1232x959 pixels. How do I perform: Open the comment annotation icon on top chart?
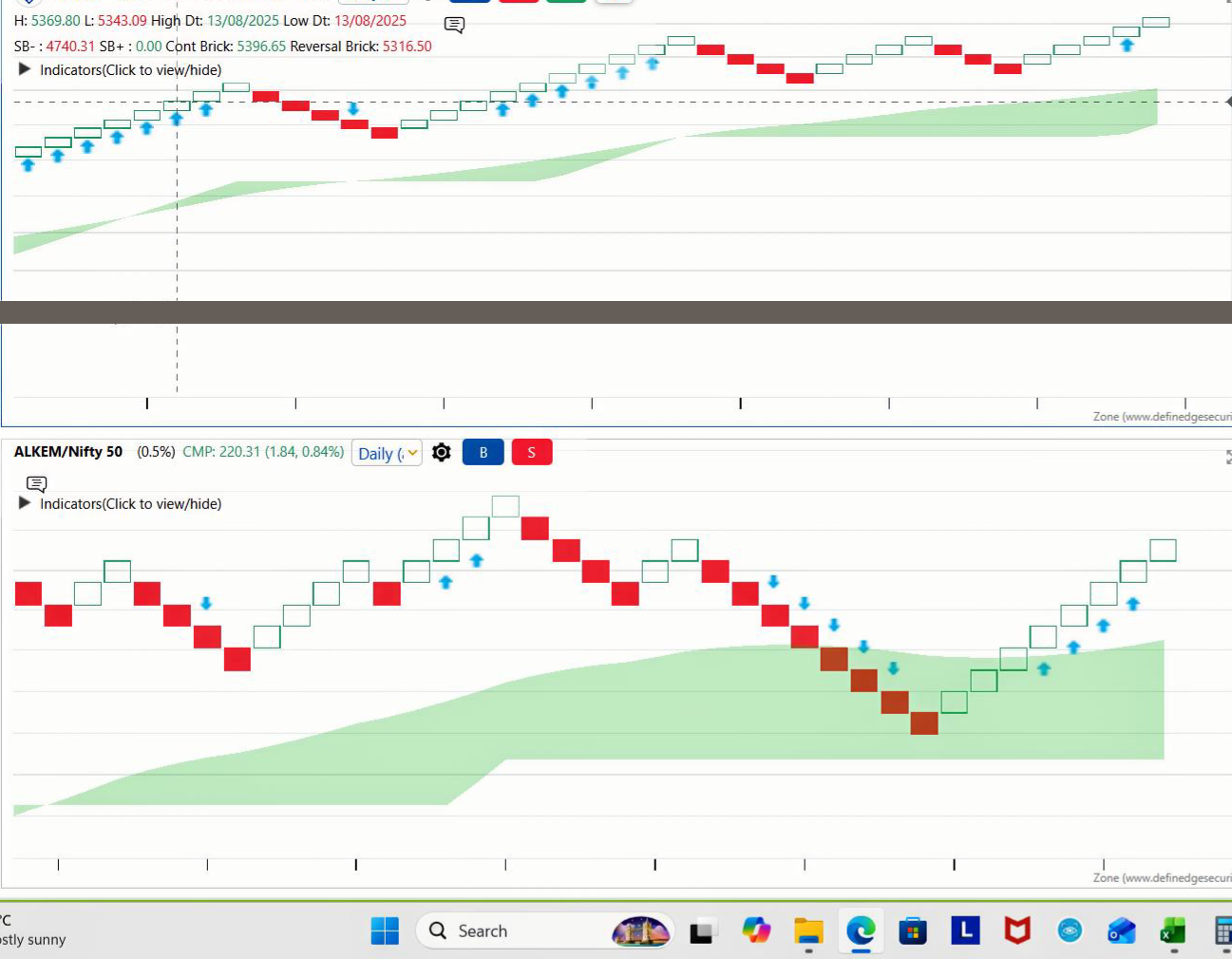pyautogui.click(x=453, y=25)
